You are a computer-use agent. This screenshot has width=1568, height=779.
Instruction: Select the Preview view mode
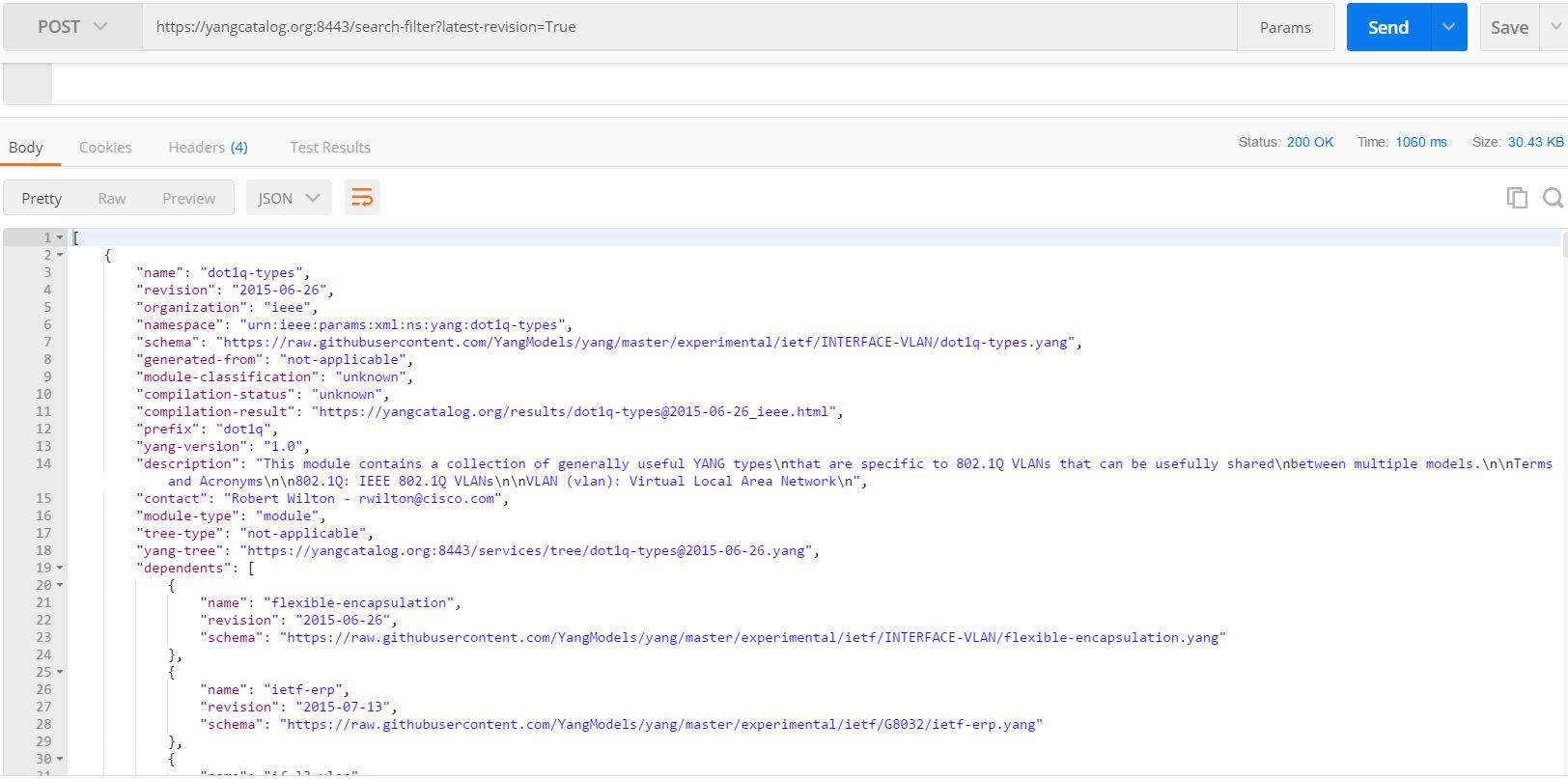tap(188, 198)
